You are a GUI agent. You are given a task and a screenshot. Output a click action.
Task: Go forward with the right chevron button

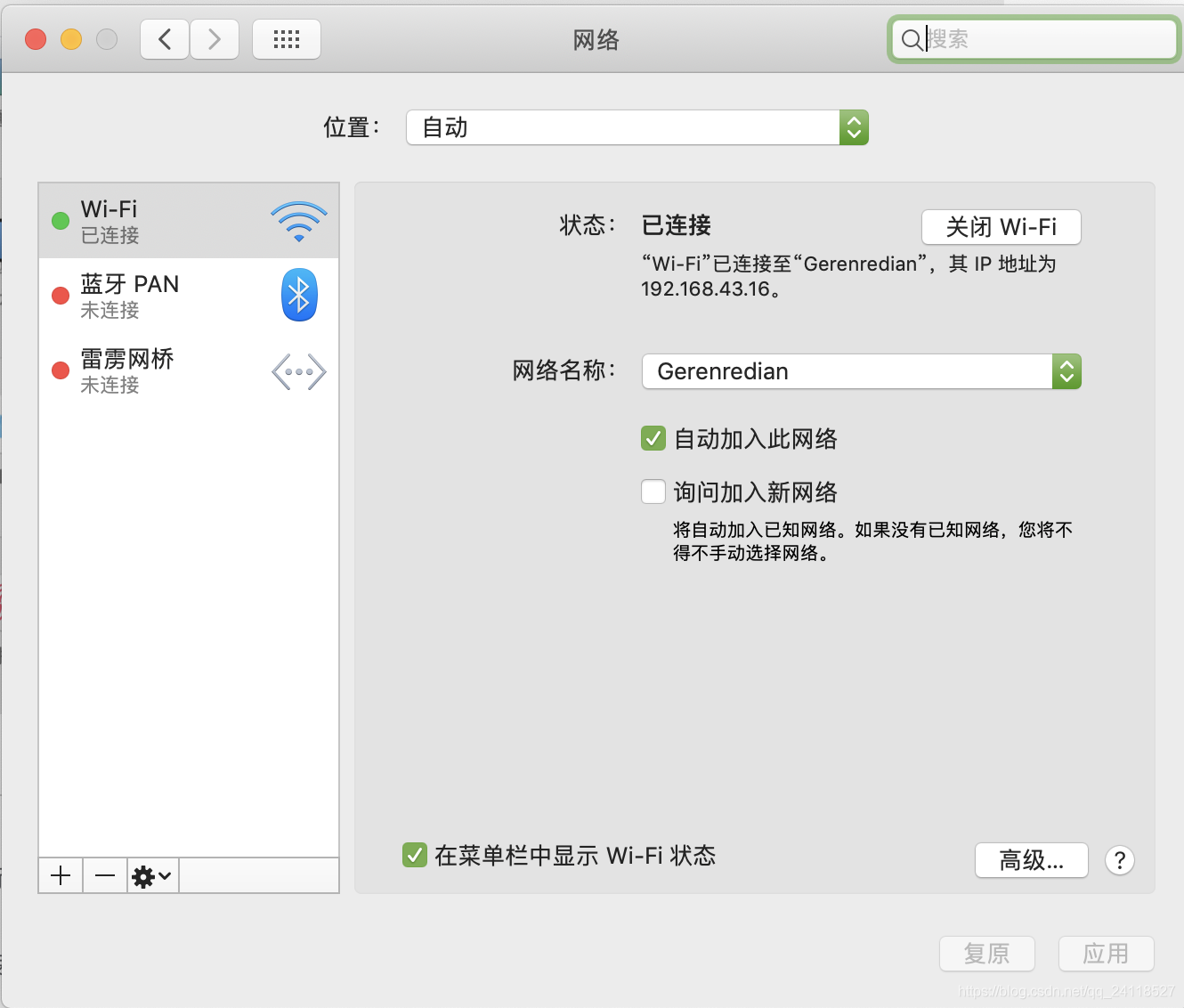tap(215, 39)
